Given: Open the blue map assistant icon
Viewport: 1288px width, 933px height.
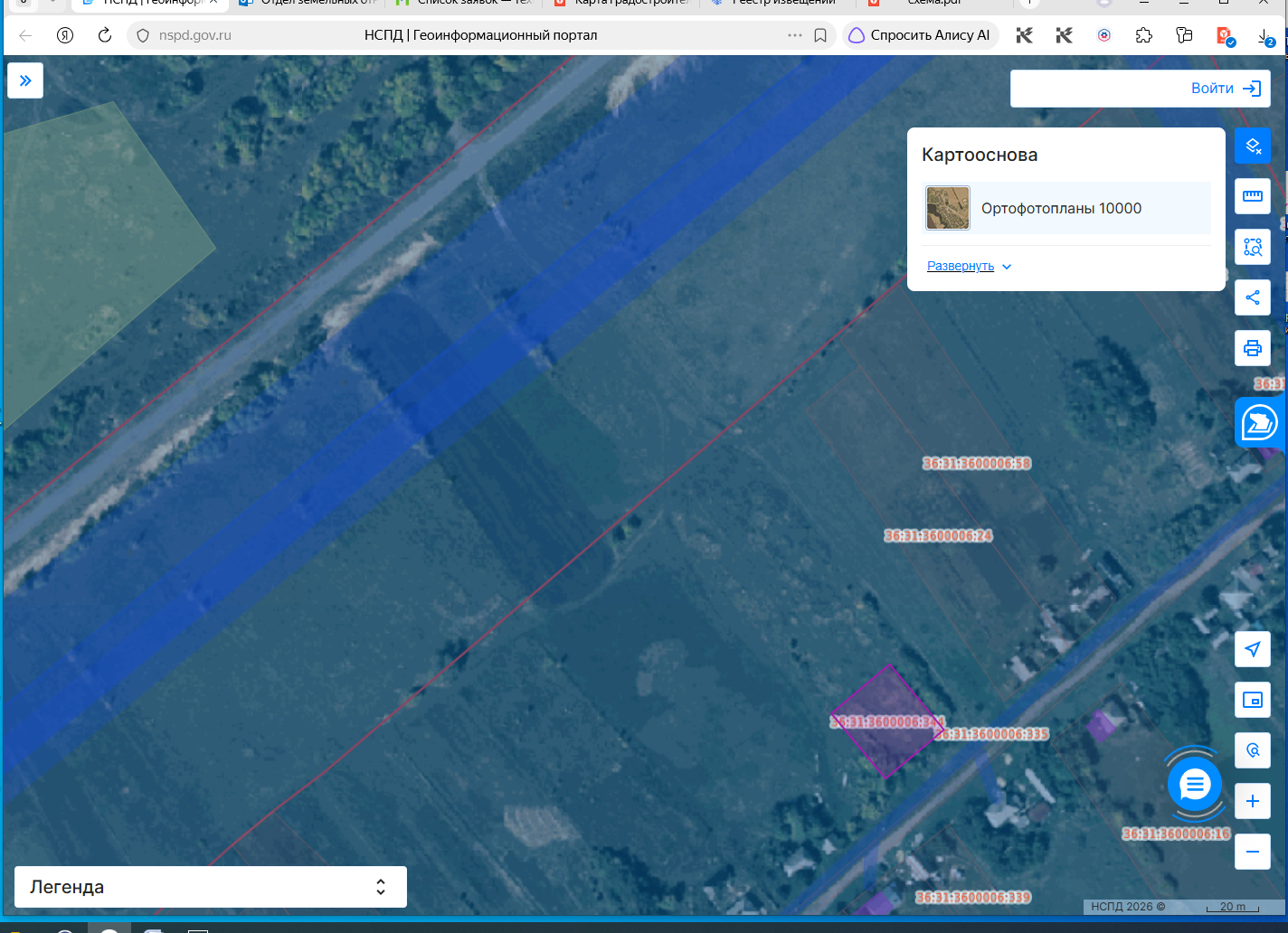Looking at the screenshot, I should [1259, 422].
